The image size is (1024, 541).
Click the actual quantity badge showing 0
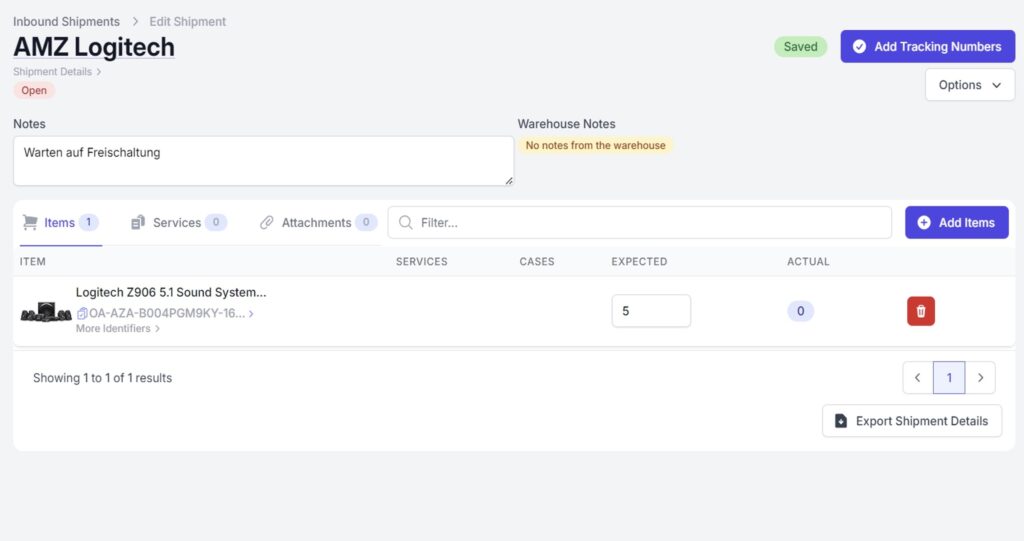click(801, 311)
